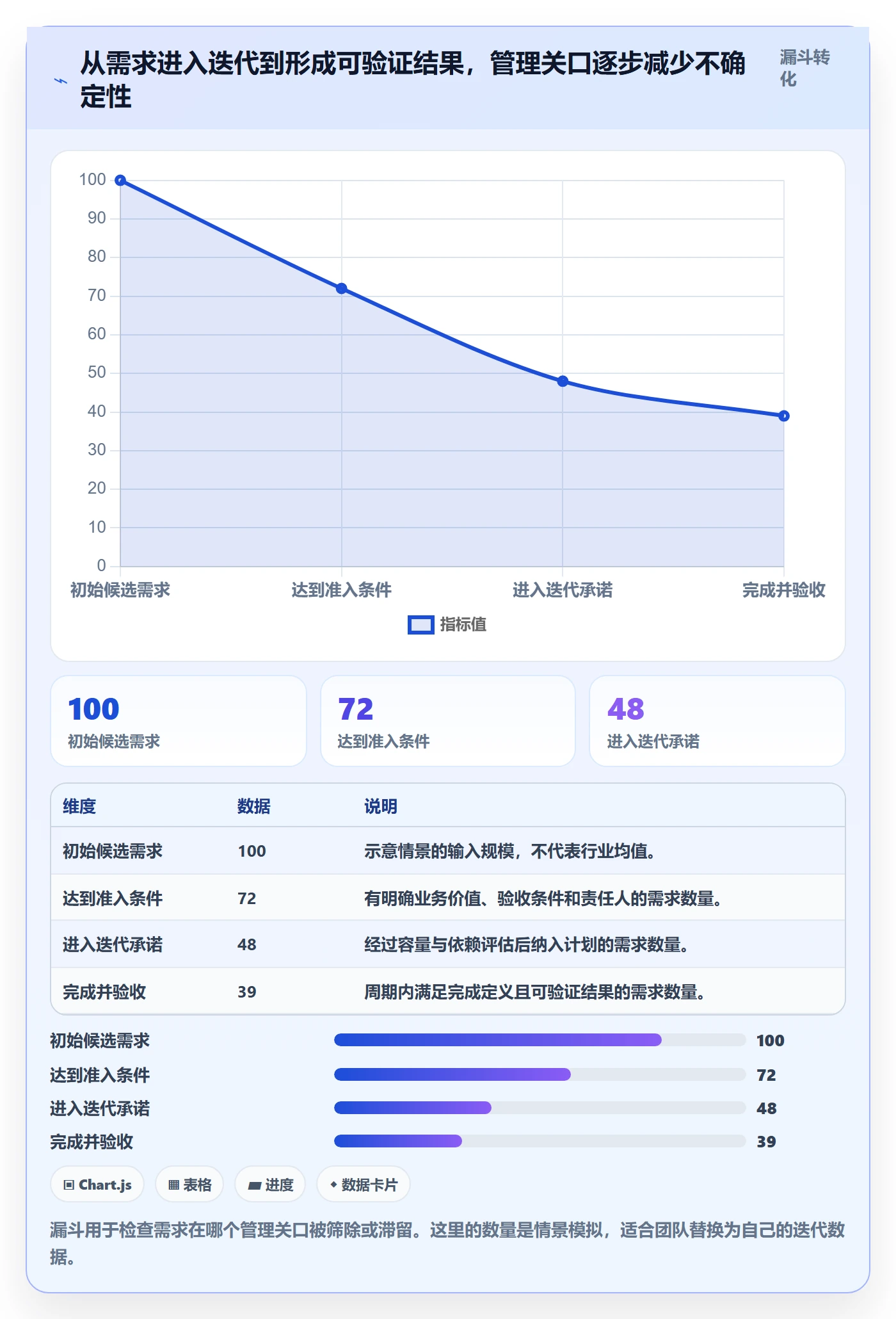The width and height of the screenshot is (896, 1319).
Task: Click the 72 达到准入条件 stat card
Action: [x=448, y=721]
